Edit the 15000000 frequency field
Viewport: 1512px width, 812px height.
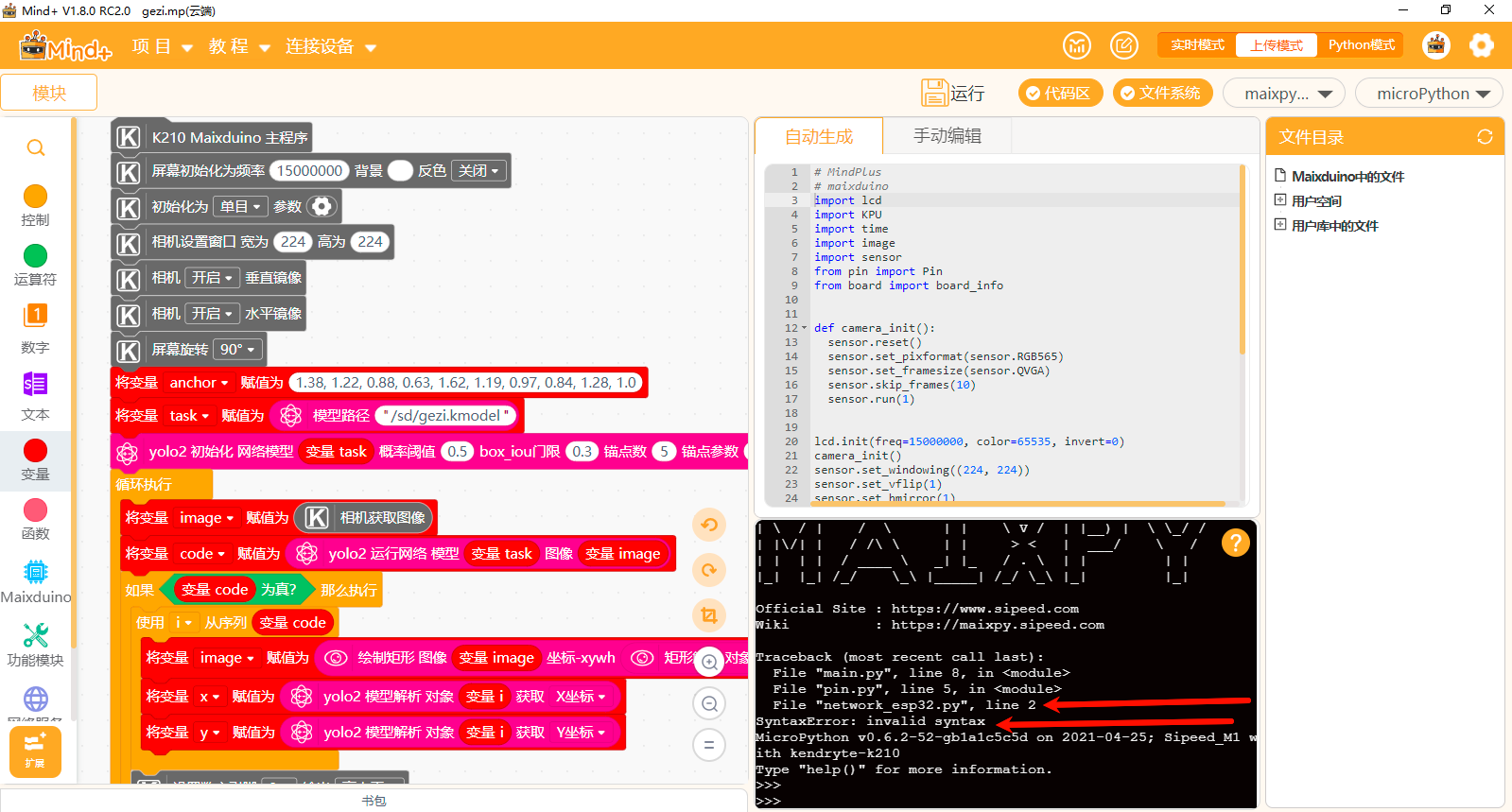click(309, 171)
